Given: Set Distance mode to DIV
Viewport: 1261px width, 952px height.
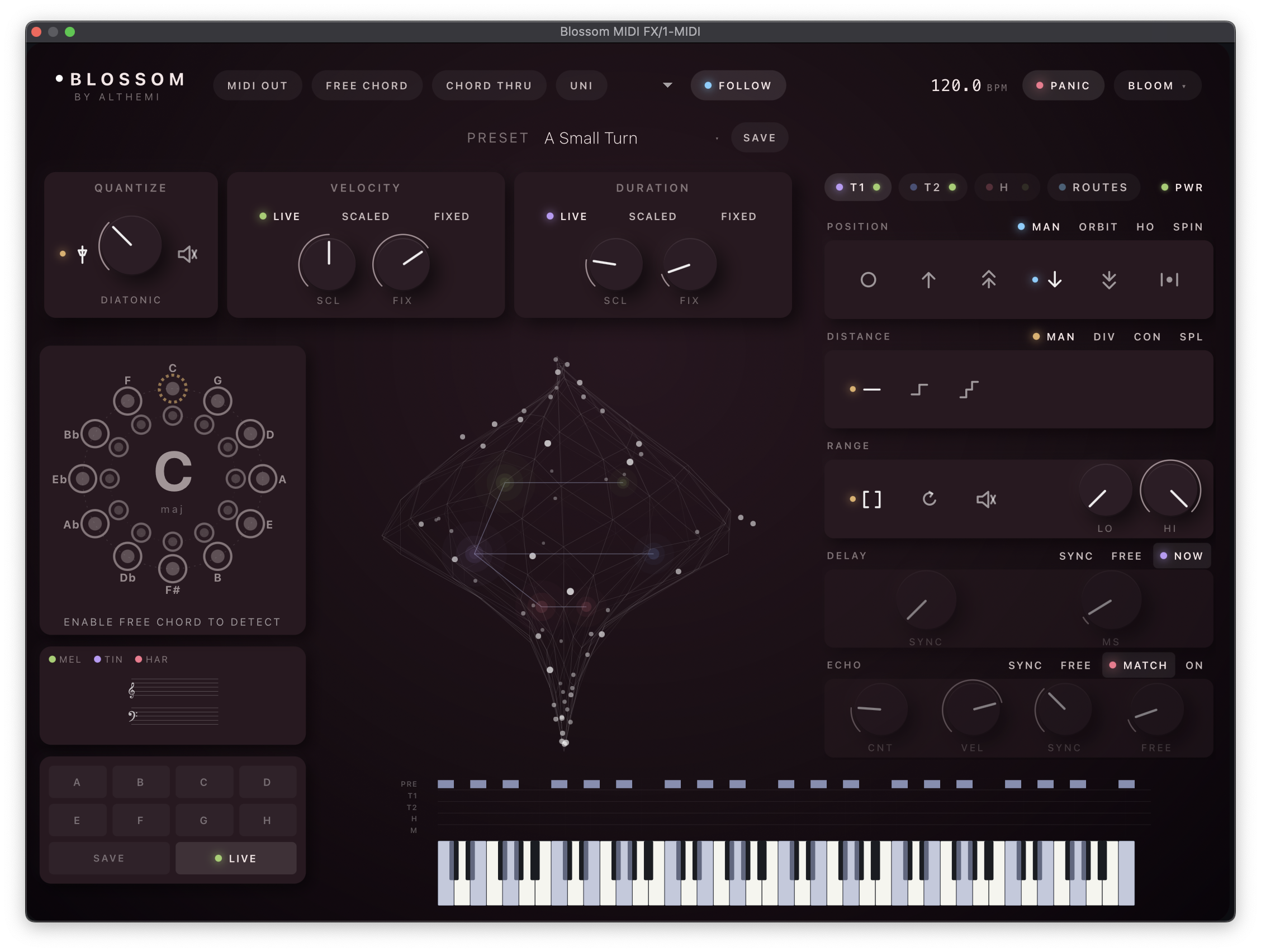Looking at the screenshot, I should pyautogui.click(x=1104, y=337).
